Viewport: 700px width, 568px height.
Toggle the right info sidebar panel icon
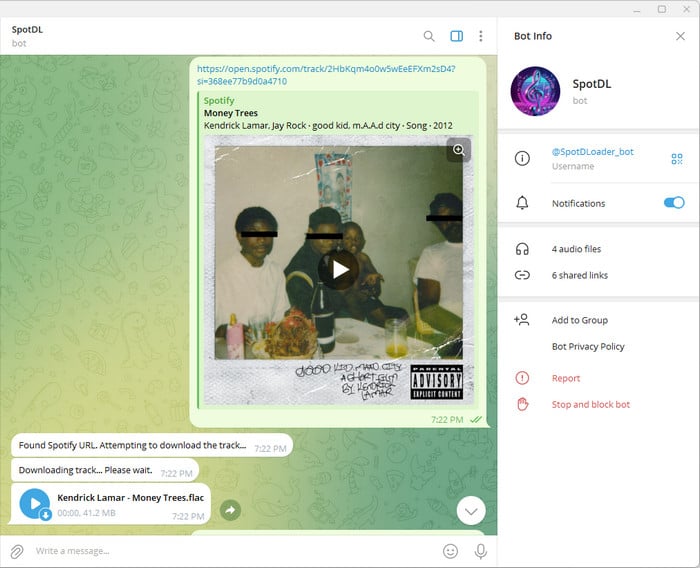coord(456,36)
